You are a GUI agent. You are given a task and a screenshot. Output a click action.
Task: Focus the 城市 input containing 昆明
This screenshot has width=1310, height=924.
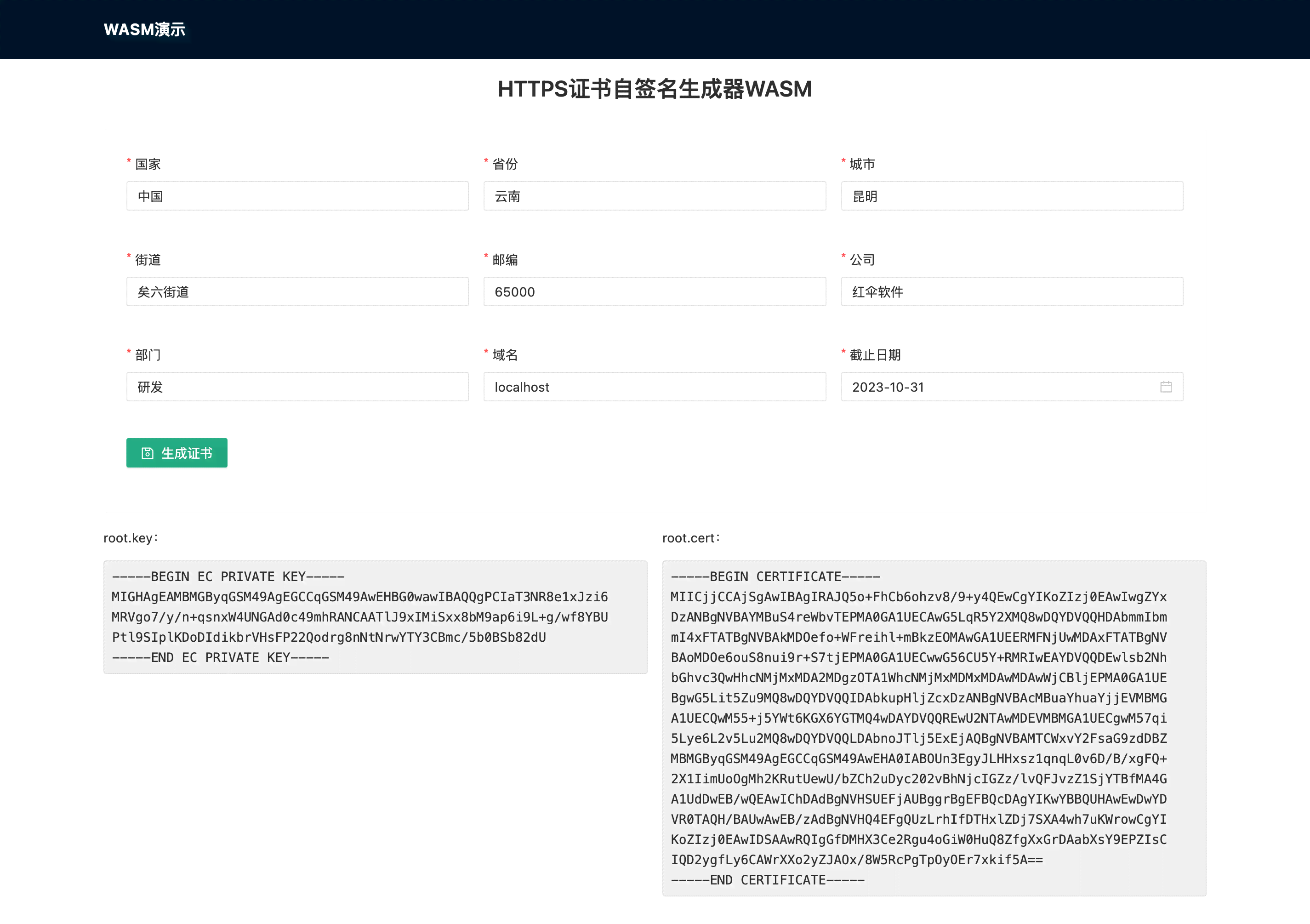pyautogui.click(x=1012, y=196)
